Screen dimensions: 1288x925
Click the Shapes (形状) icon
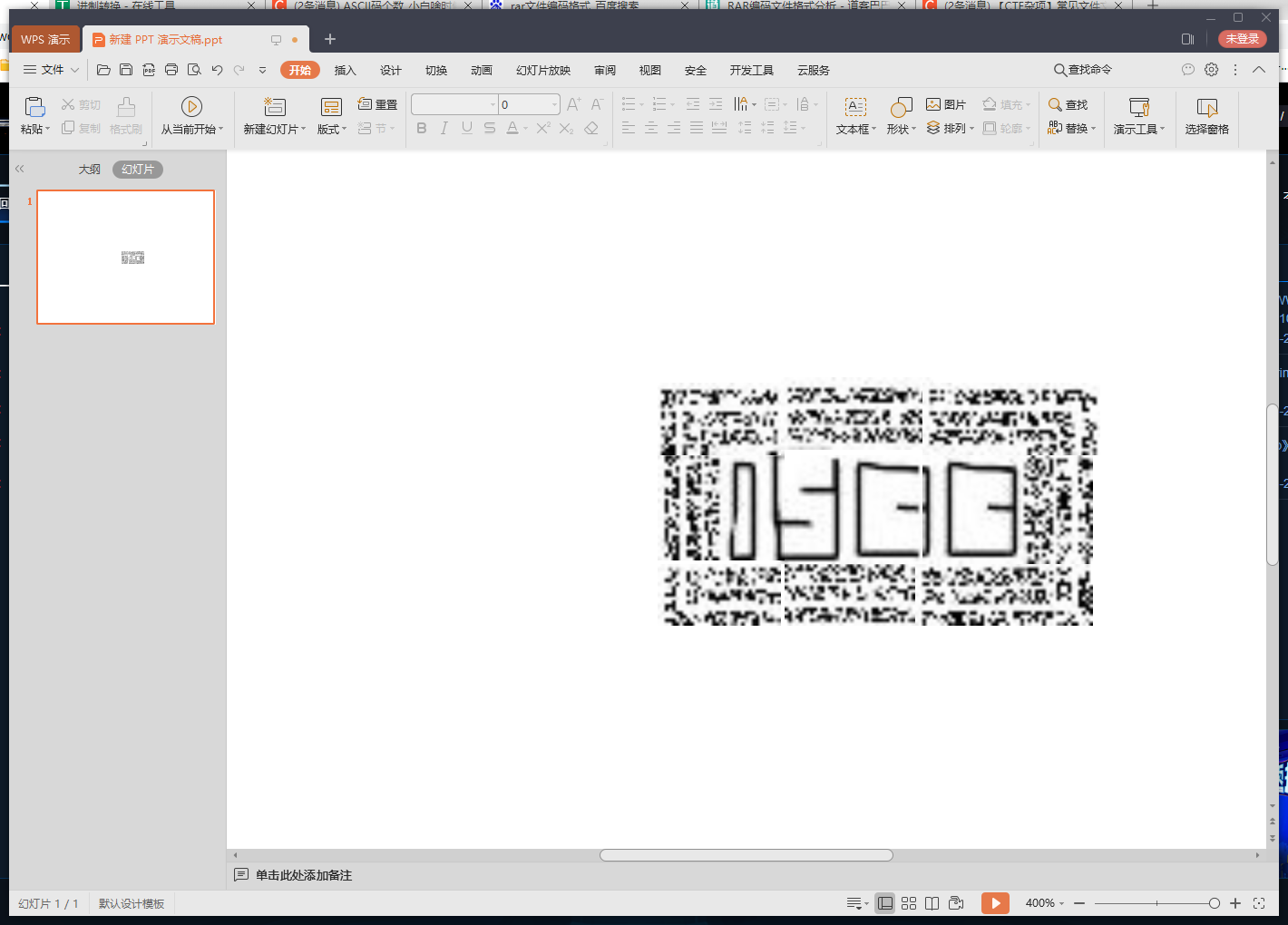901,107
